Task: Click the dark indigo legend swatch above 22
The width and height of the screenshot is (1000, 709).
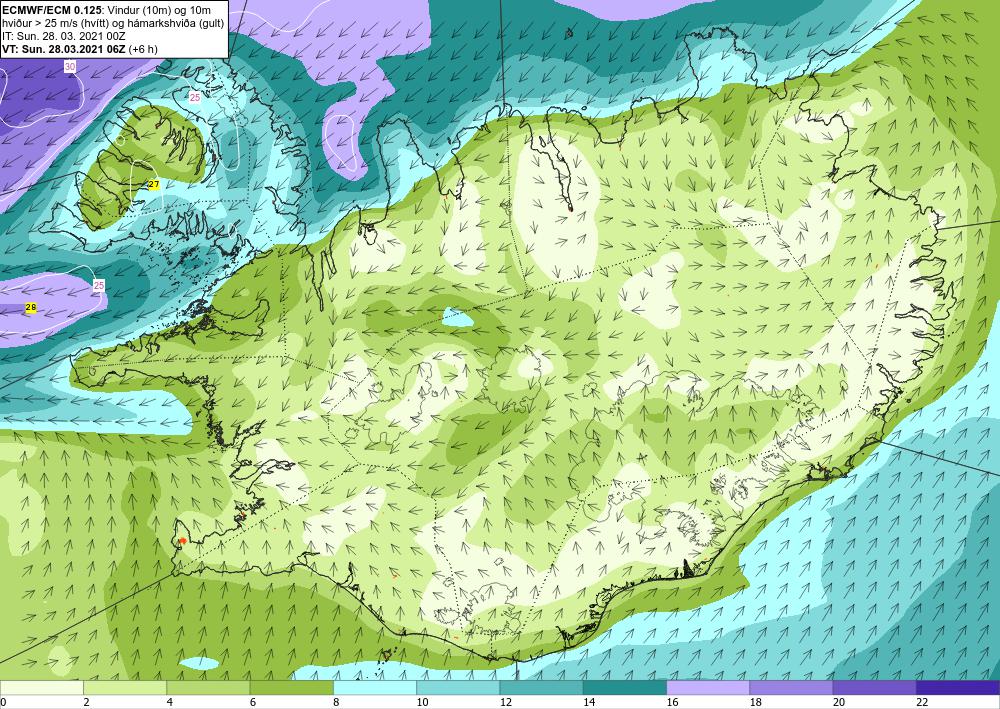Action: click(958, 688)
